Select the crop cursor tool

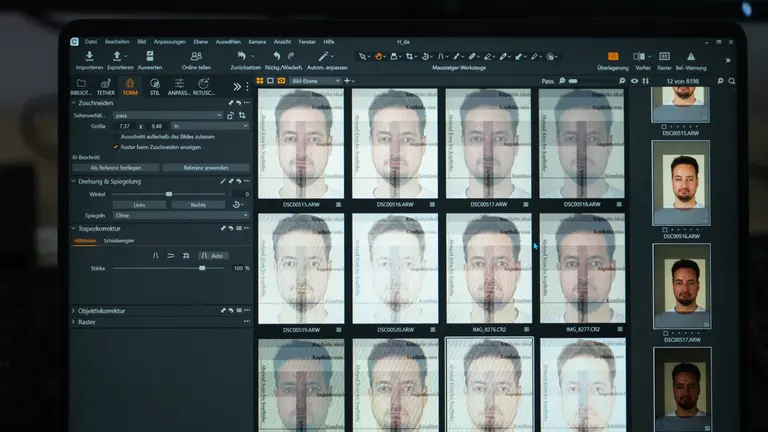pyautogui.click(x=409, y=57)
